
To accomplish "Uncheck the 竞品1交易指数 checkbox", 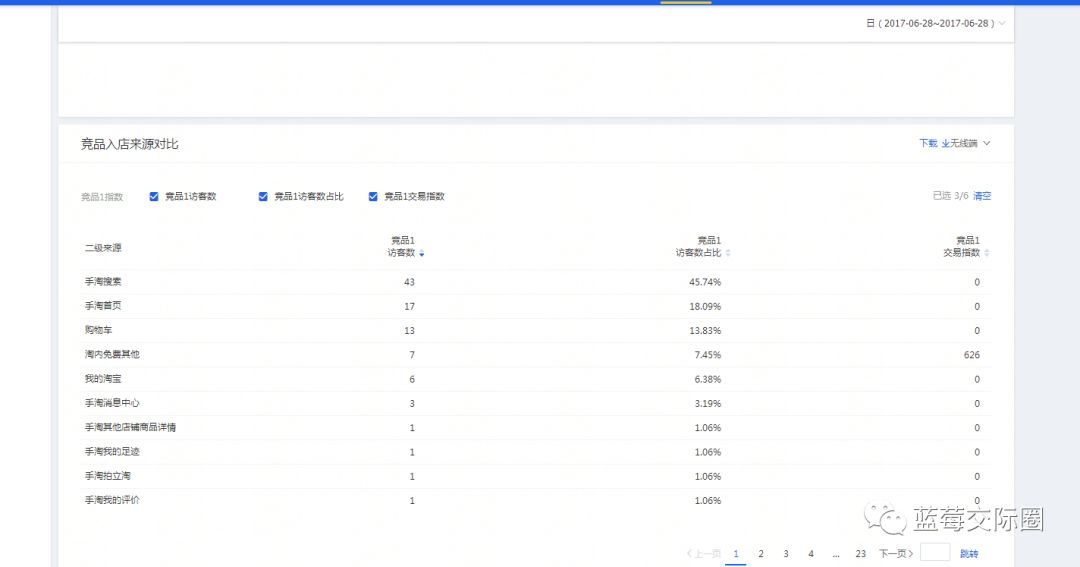I will pyautogui.click(x=373, y=196).
